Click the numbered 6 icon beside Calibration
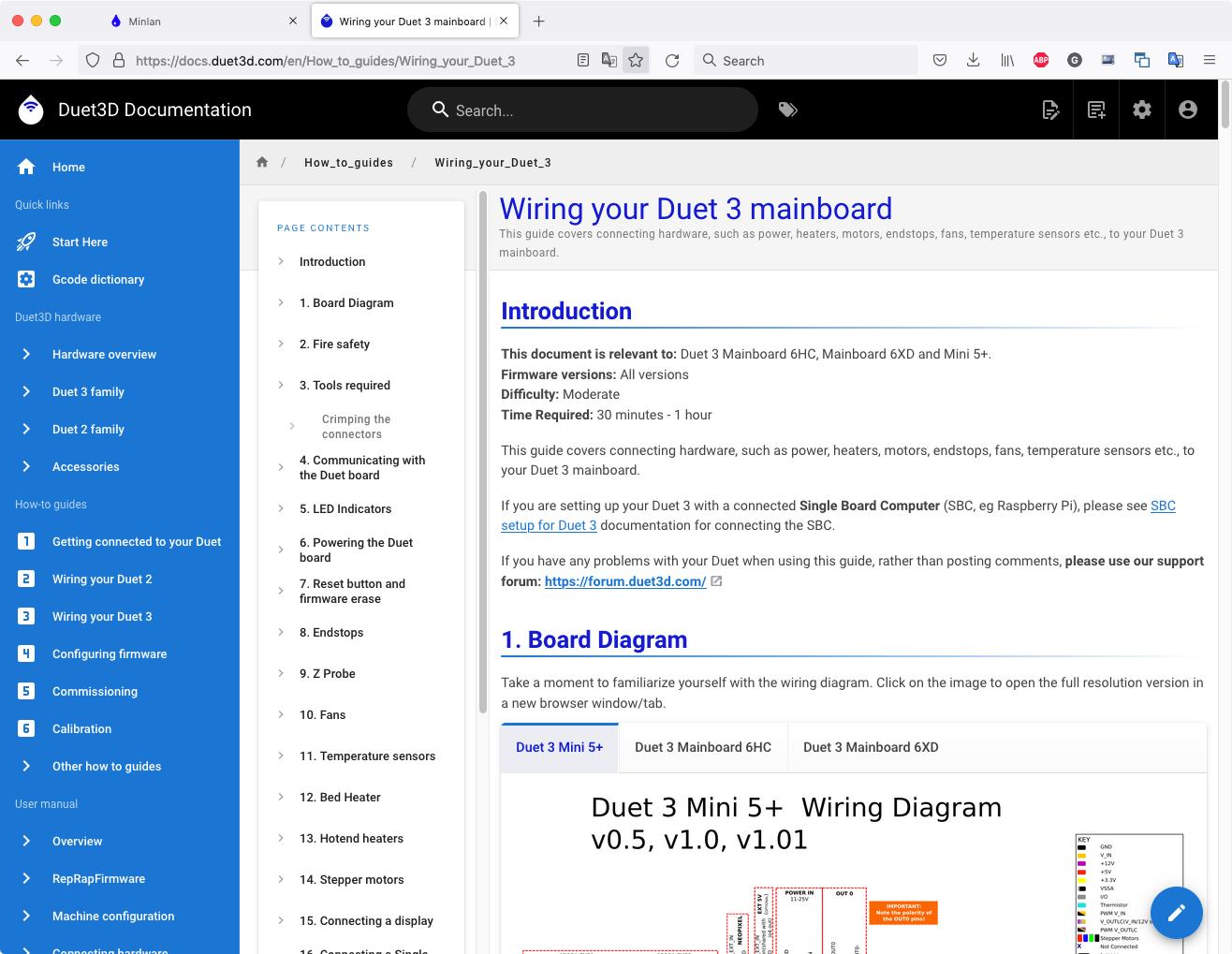Image resolution: width=1232 pixels, height=954 pixels. click(26, 728)
